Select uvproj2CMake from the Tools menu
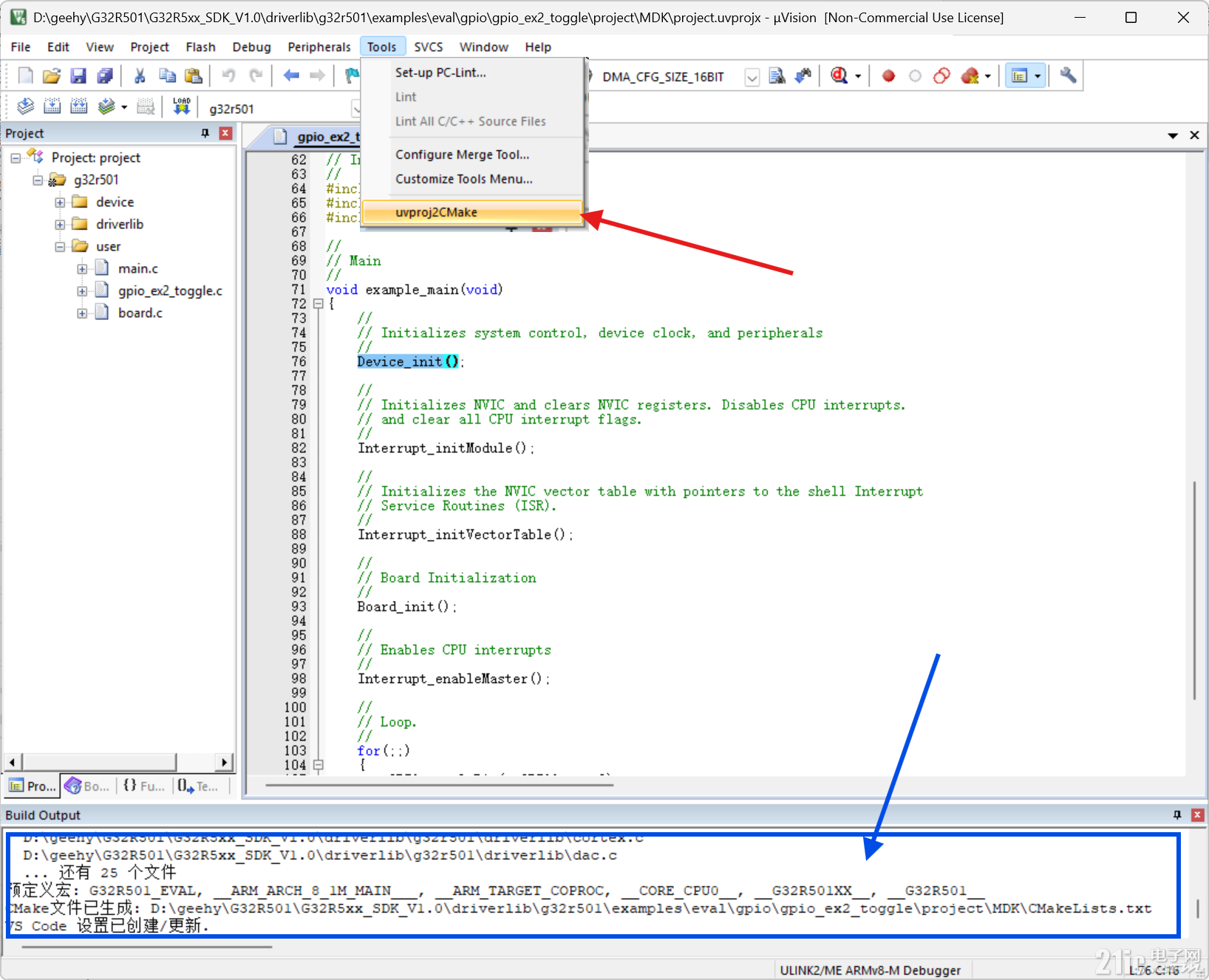This screenshot has width=1209, height=980. pos(436,212)
